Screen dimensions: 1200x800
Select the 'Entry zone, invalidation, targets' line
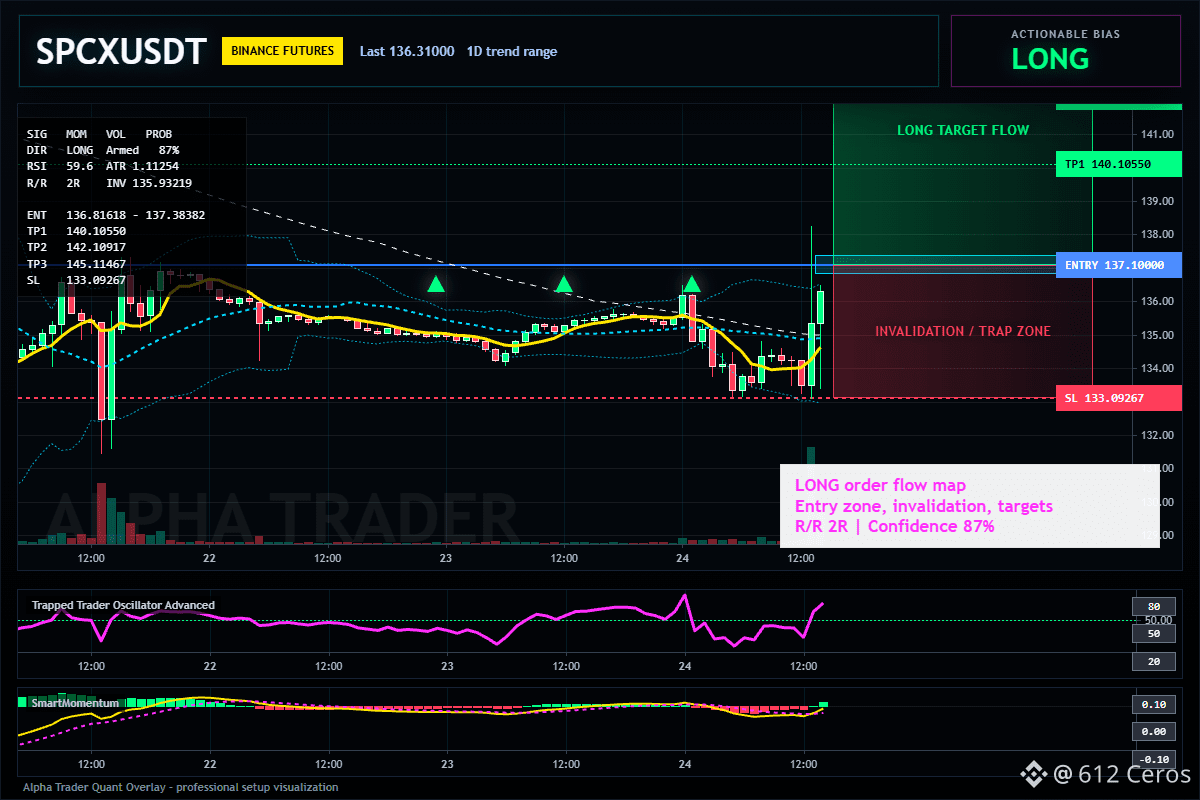click(923, 506)
